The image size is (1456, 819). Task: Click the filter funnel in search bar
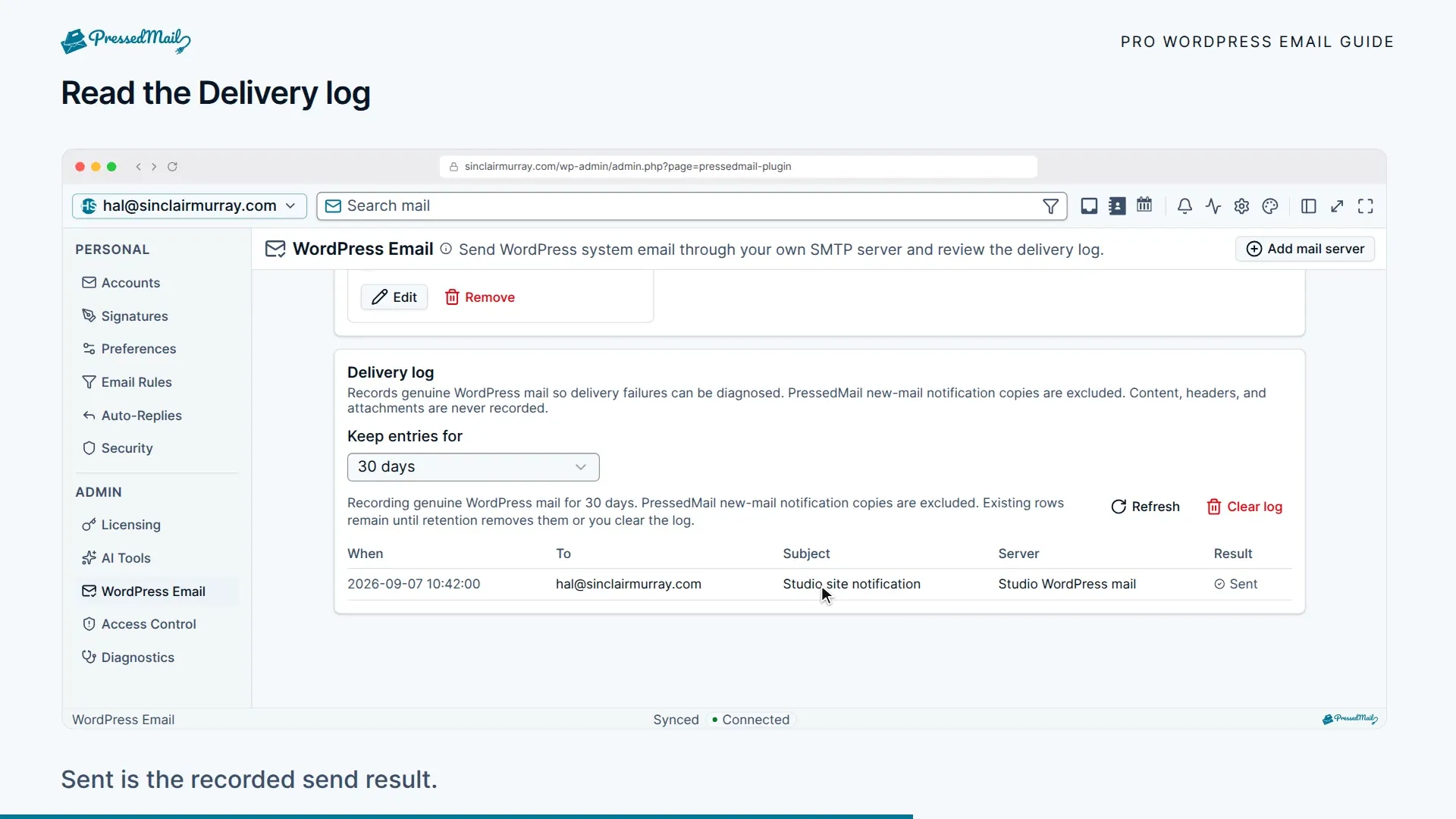pos(1050,206)
